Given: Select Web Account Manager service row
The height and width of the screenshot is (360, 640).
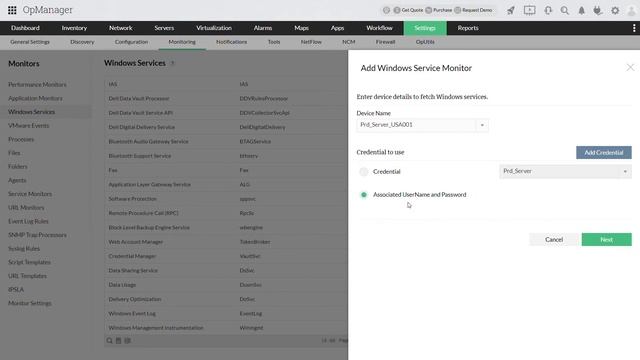Looking at the screenshot, I should (x=226, y=242).
